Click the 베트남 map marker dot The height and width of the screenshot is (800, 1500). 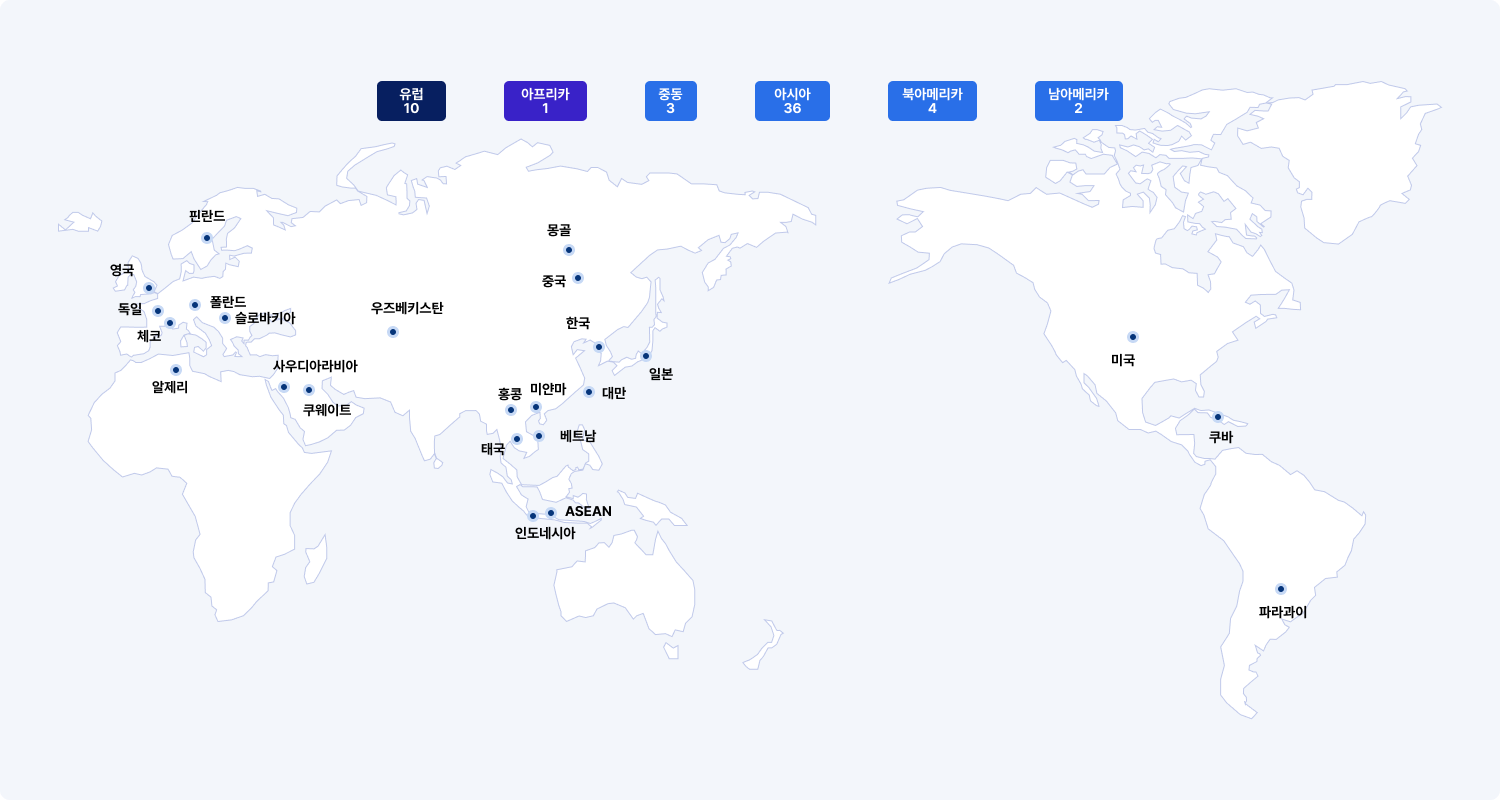[539, 436]
